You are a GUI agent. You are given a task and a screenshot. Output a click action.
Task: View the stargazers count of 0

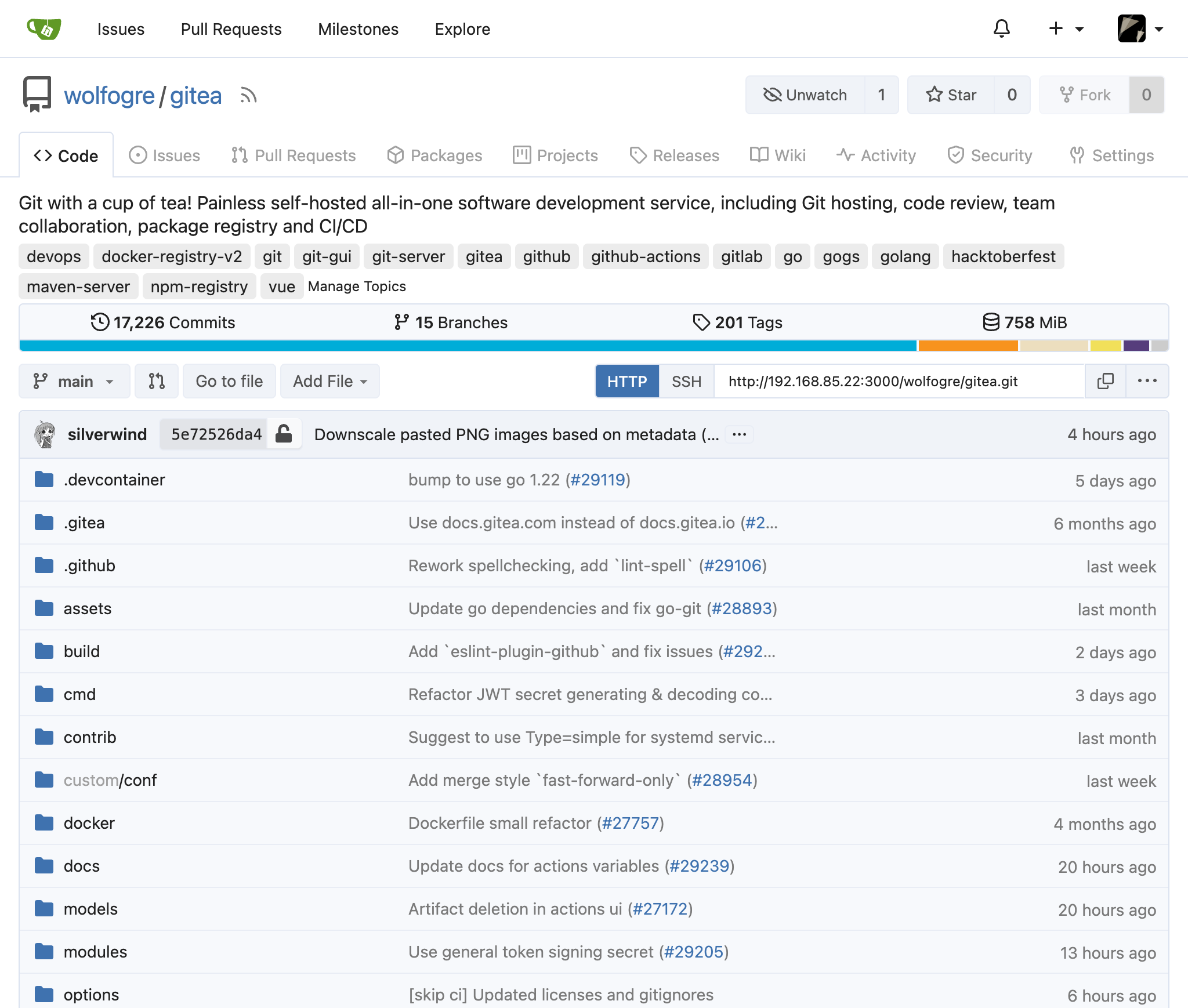1012,95
